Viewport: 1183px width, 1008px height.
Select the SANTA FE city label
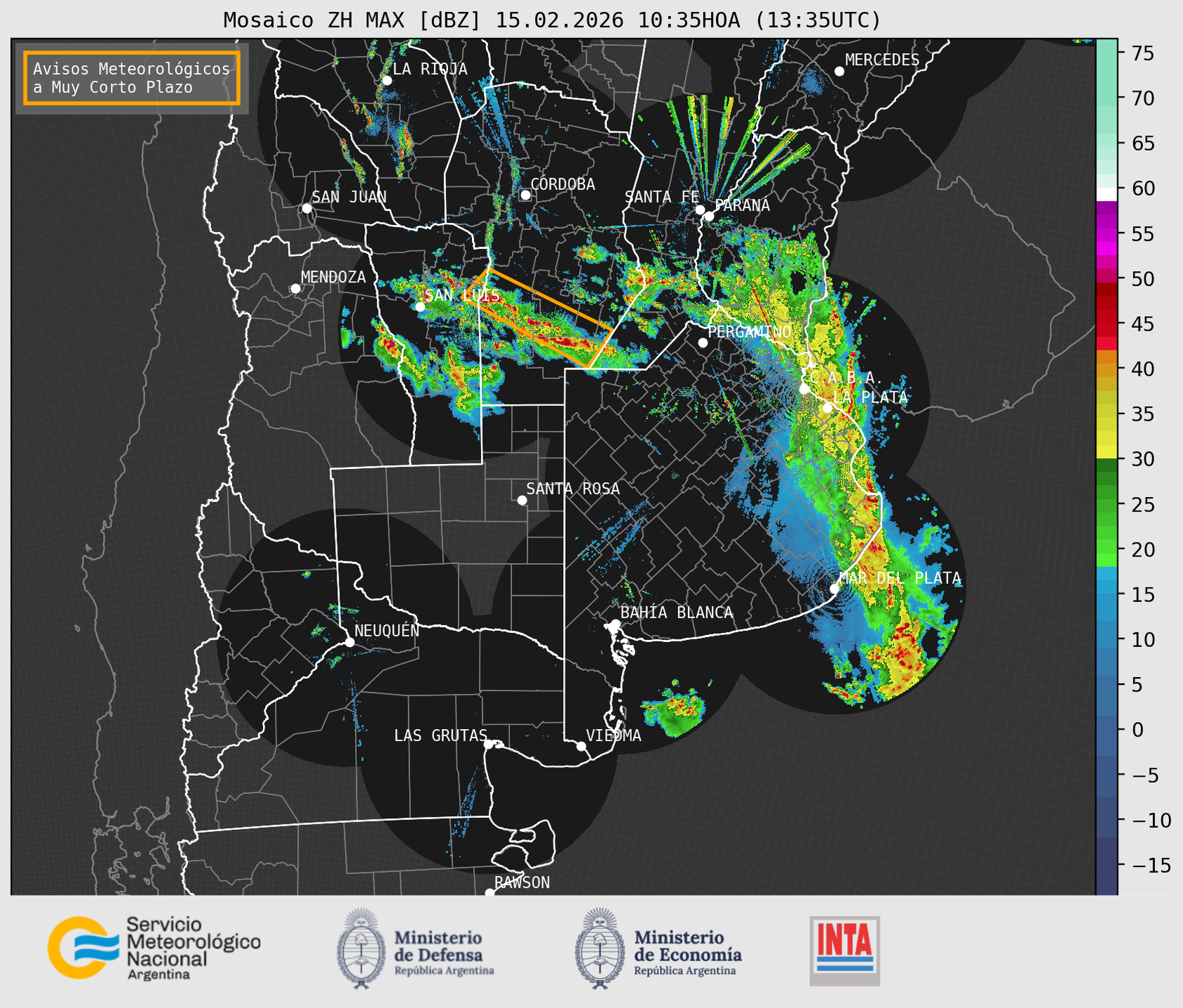(x=662, y=197)
